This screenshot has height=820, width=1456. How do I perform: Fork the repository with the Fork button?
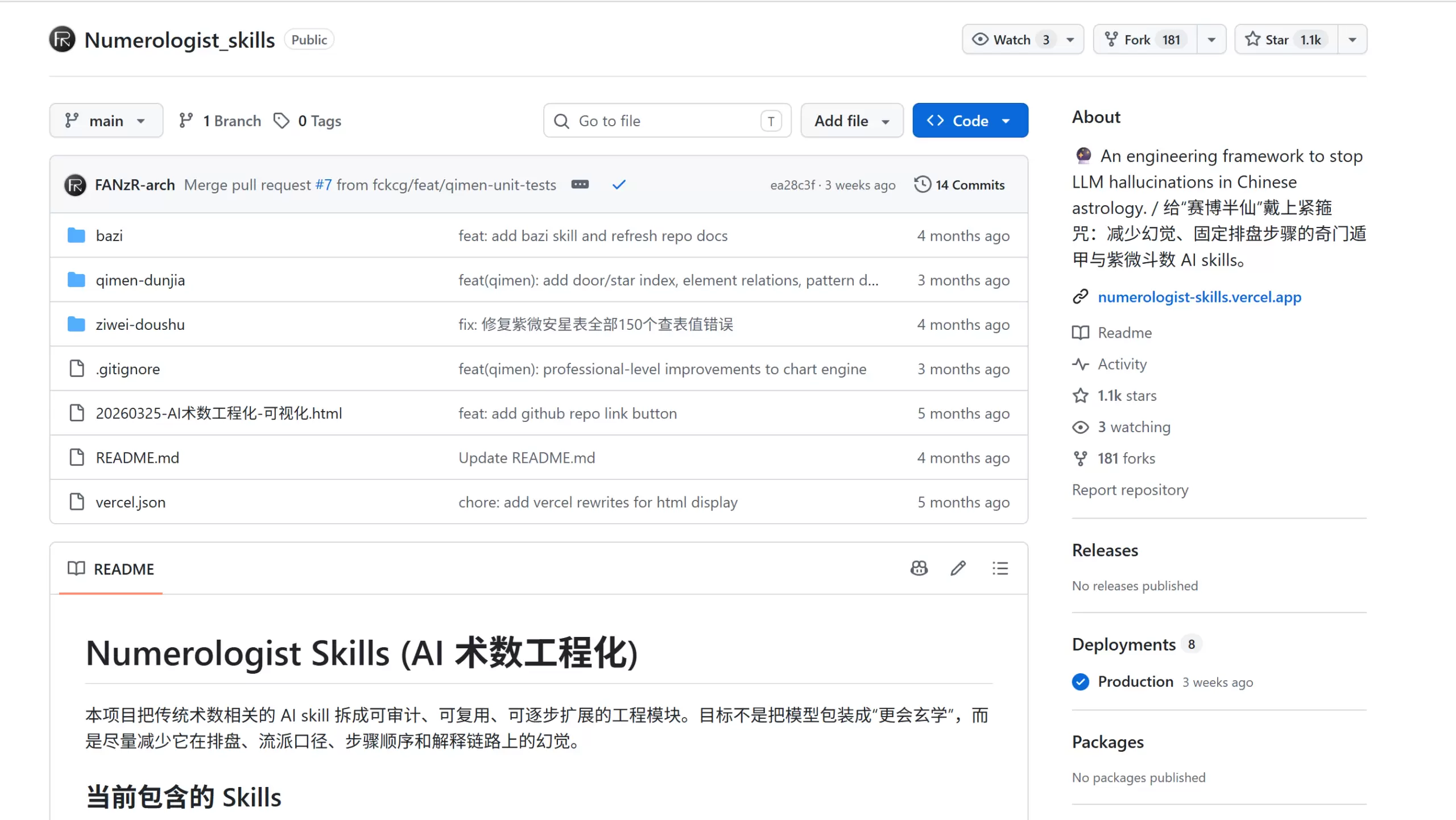tap(1145, 39)
